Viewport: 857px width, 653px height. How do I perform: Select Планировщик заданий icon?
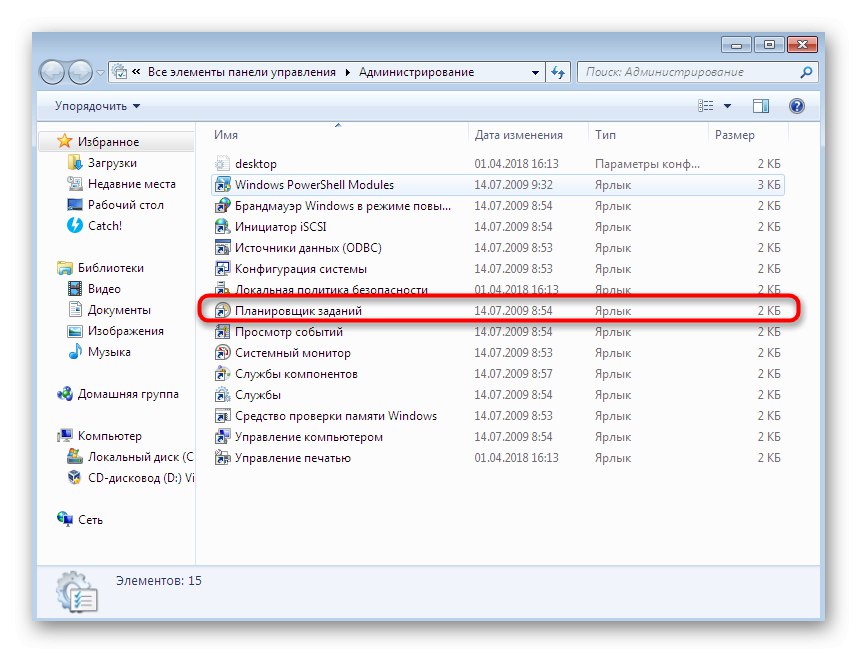pos(222,310)
